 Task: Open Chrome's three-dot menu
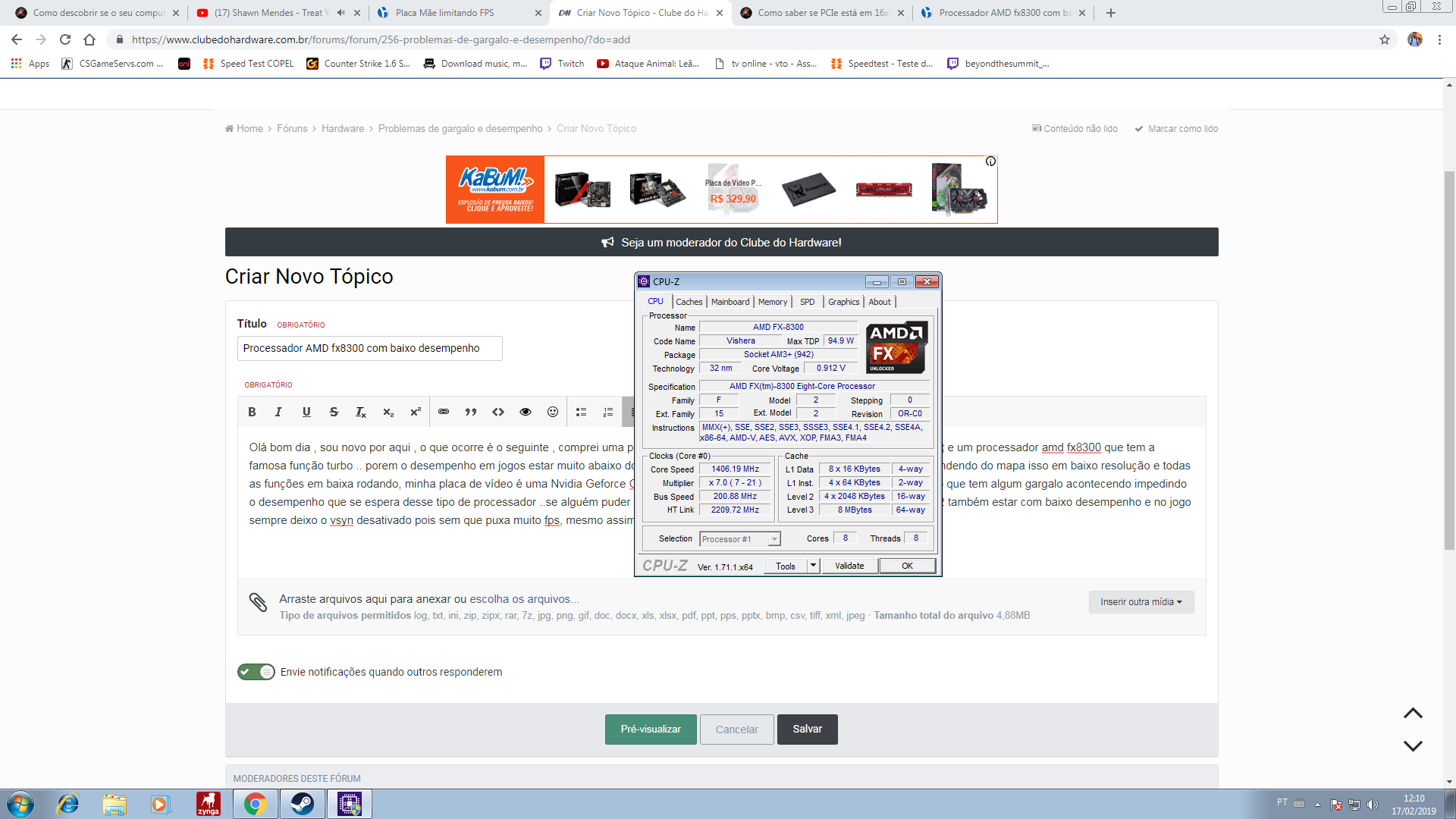tap(1439, 39)
